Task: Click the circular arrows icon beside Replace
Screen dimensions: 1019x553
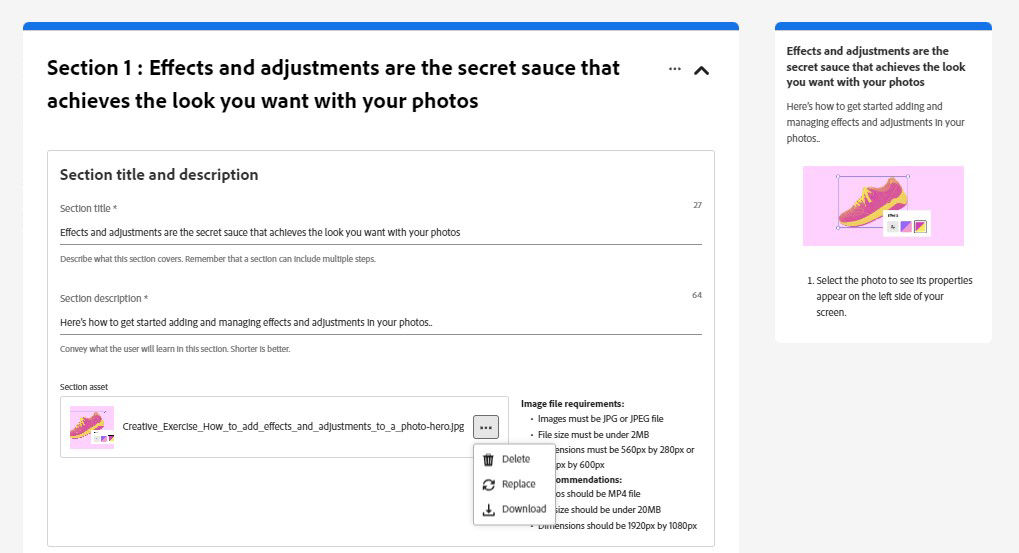Action: point(488,485)
